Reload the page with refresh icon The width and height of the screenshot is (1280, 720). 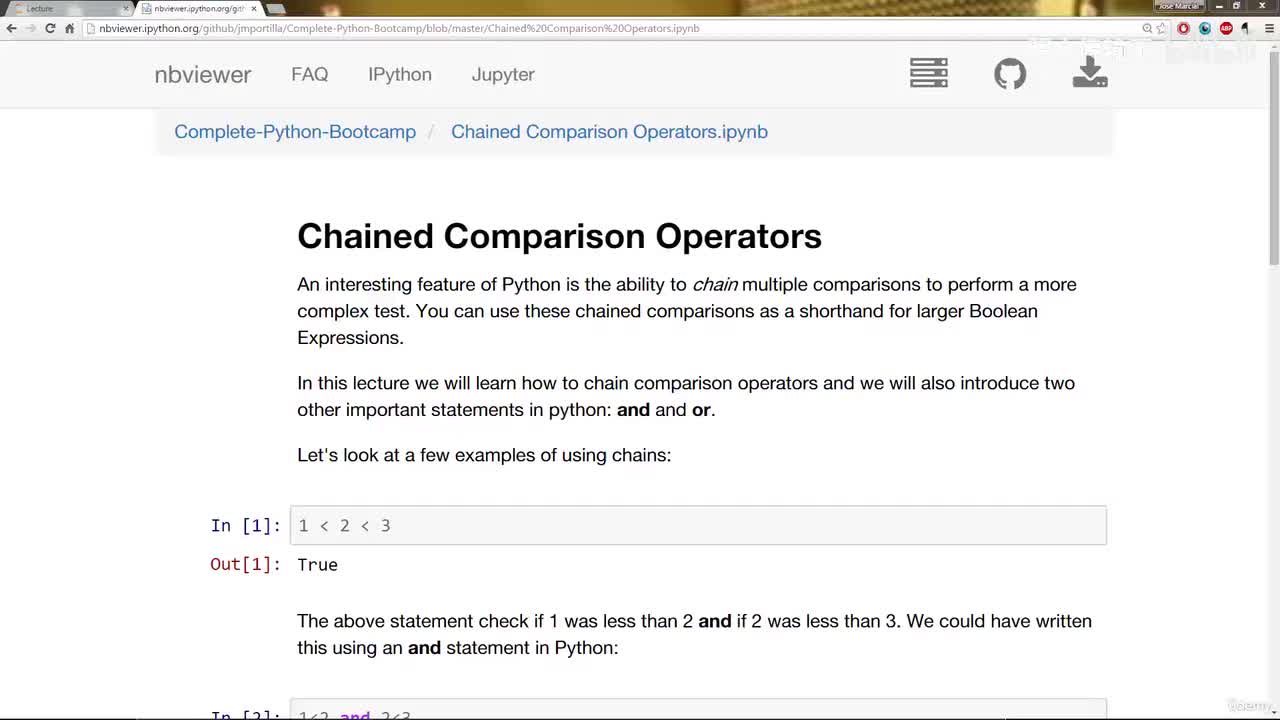50,28
